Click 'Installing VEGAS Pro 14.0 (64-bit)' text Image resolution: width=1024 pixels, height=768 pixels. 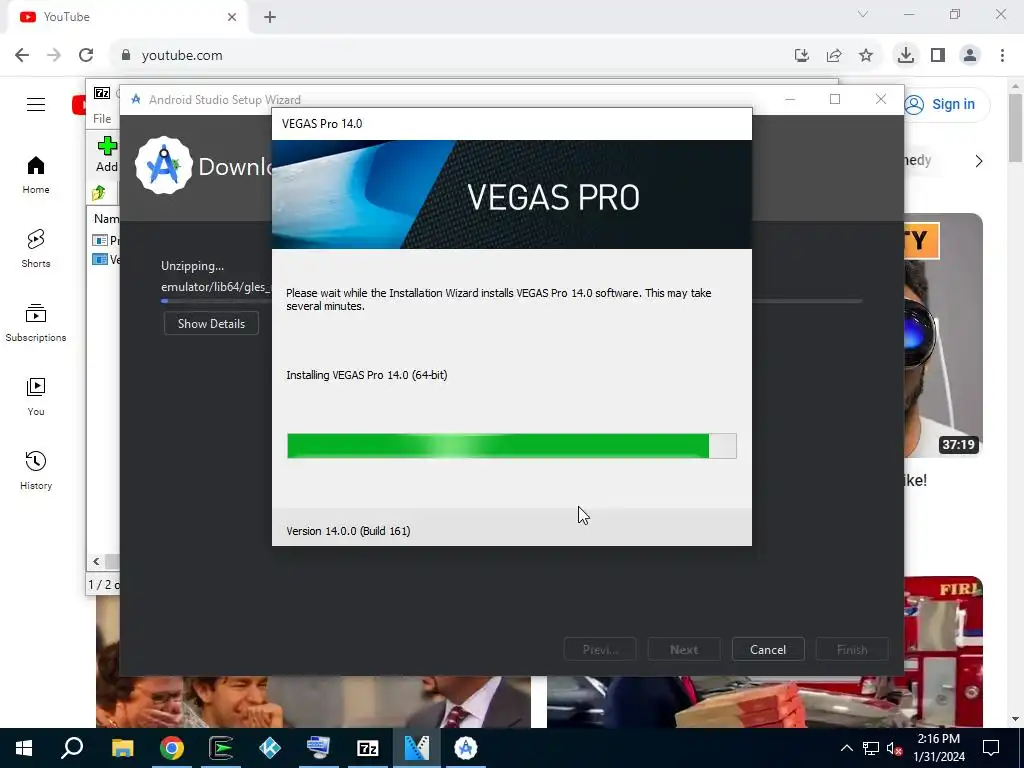366,375
